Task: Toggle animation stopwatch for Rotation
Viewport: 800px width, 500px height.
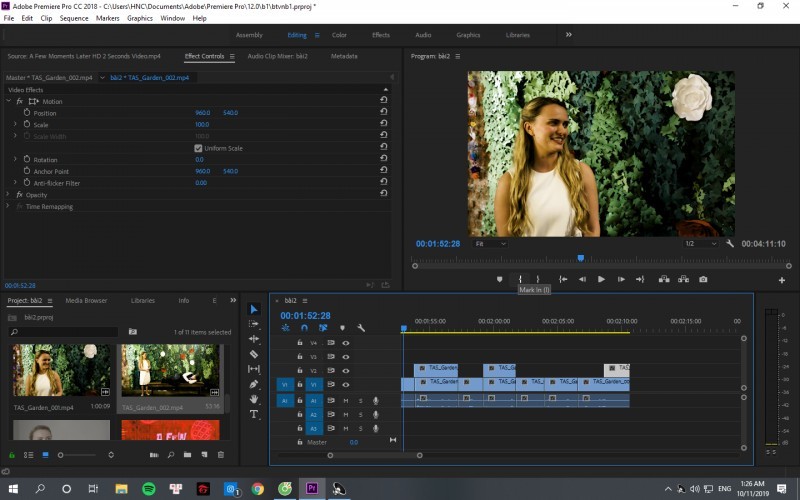Action: click(27, 159)
